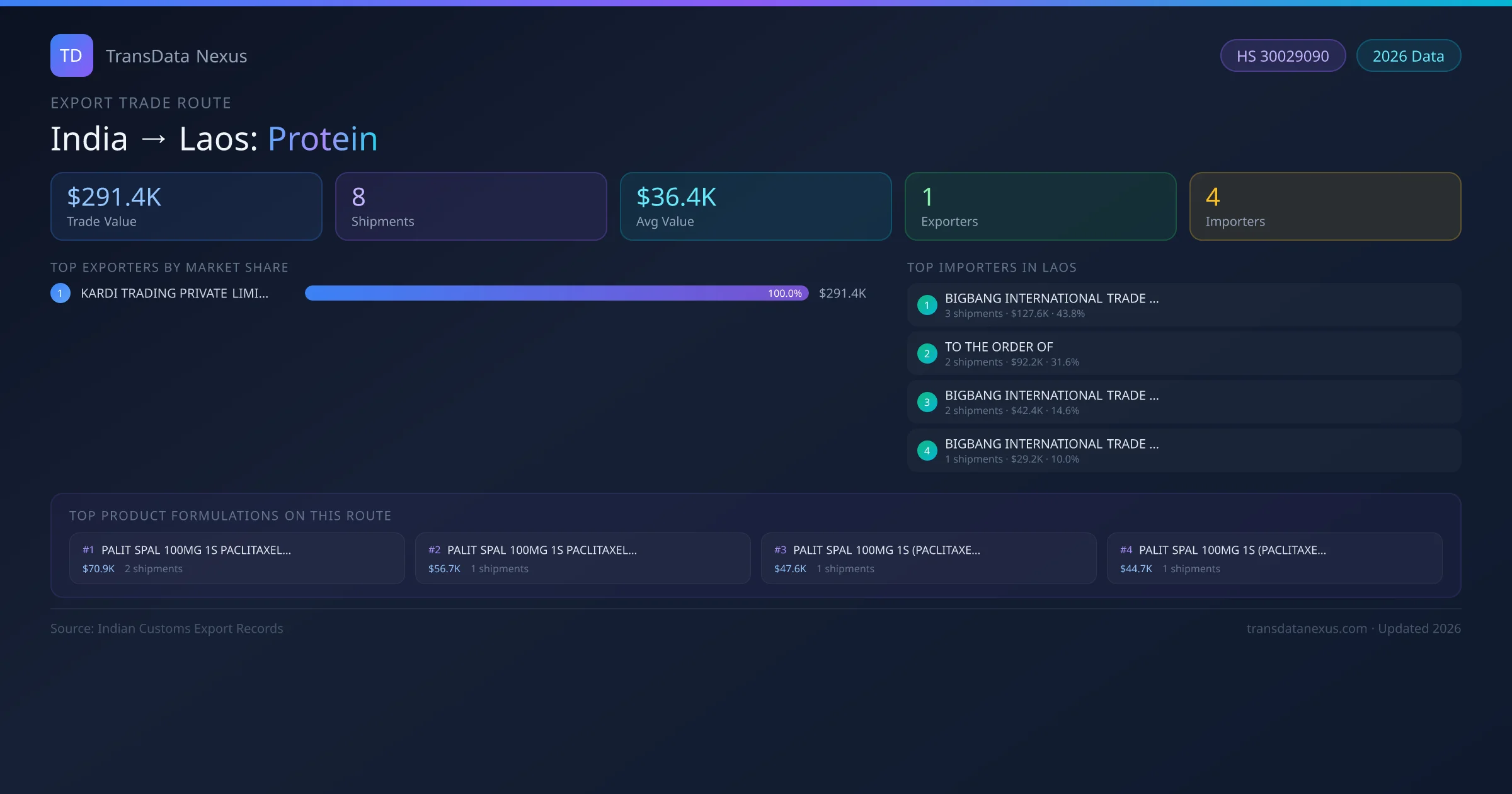Open #4 PALIT SPAL product card $44.7K
Screen dimensions: 1512x794
(x=1274, y=558)
